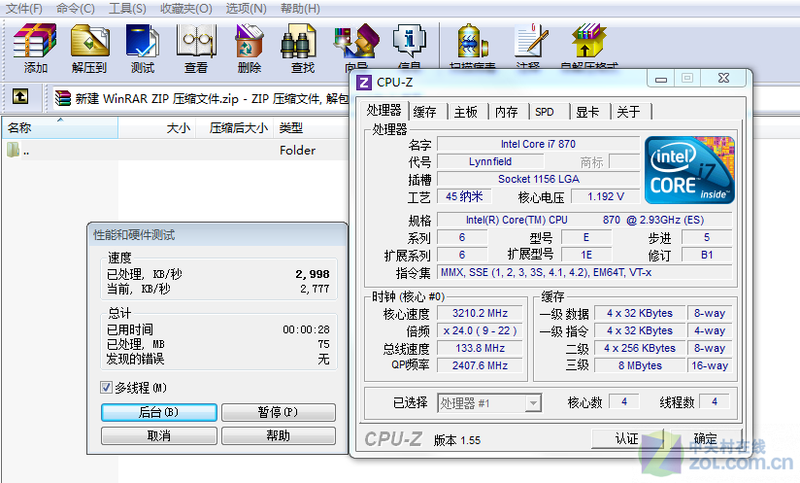800x483 pixels.
Task: Click the 认证 validate button in CPU-Z
Action: tap(628, 439)
